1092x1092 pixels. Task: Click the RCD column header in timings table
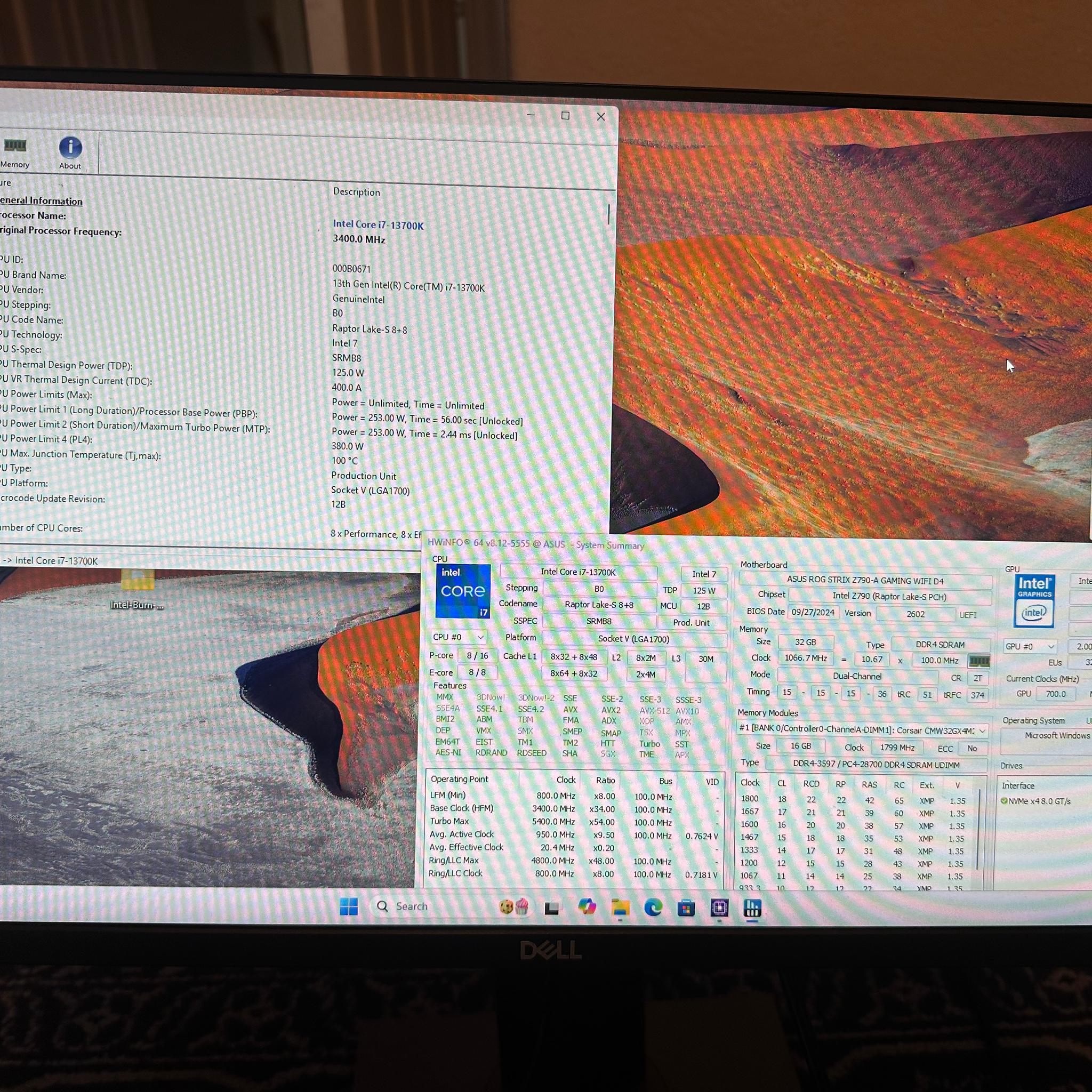pyautogui.click(x=811, y=784)
